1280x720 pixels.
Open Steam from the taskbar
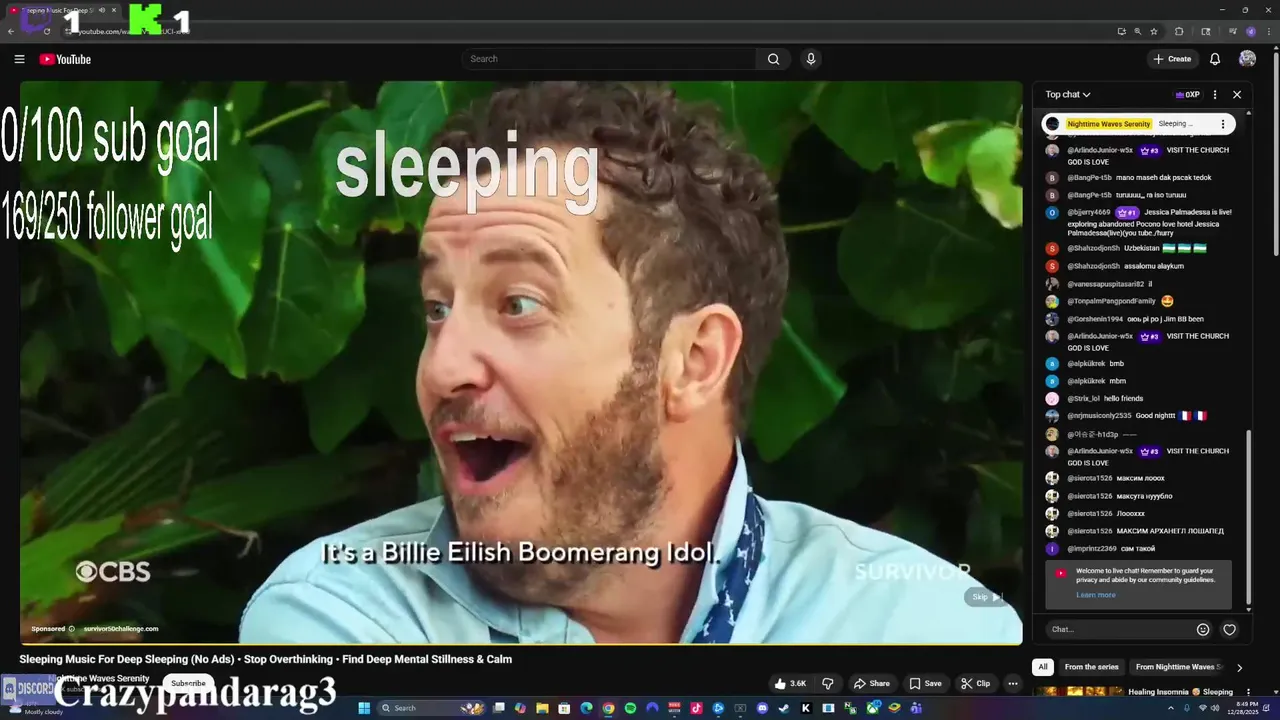pyautogui.click(x=784, y=708)
